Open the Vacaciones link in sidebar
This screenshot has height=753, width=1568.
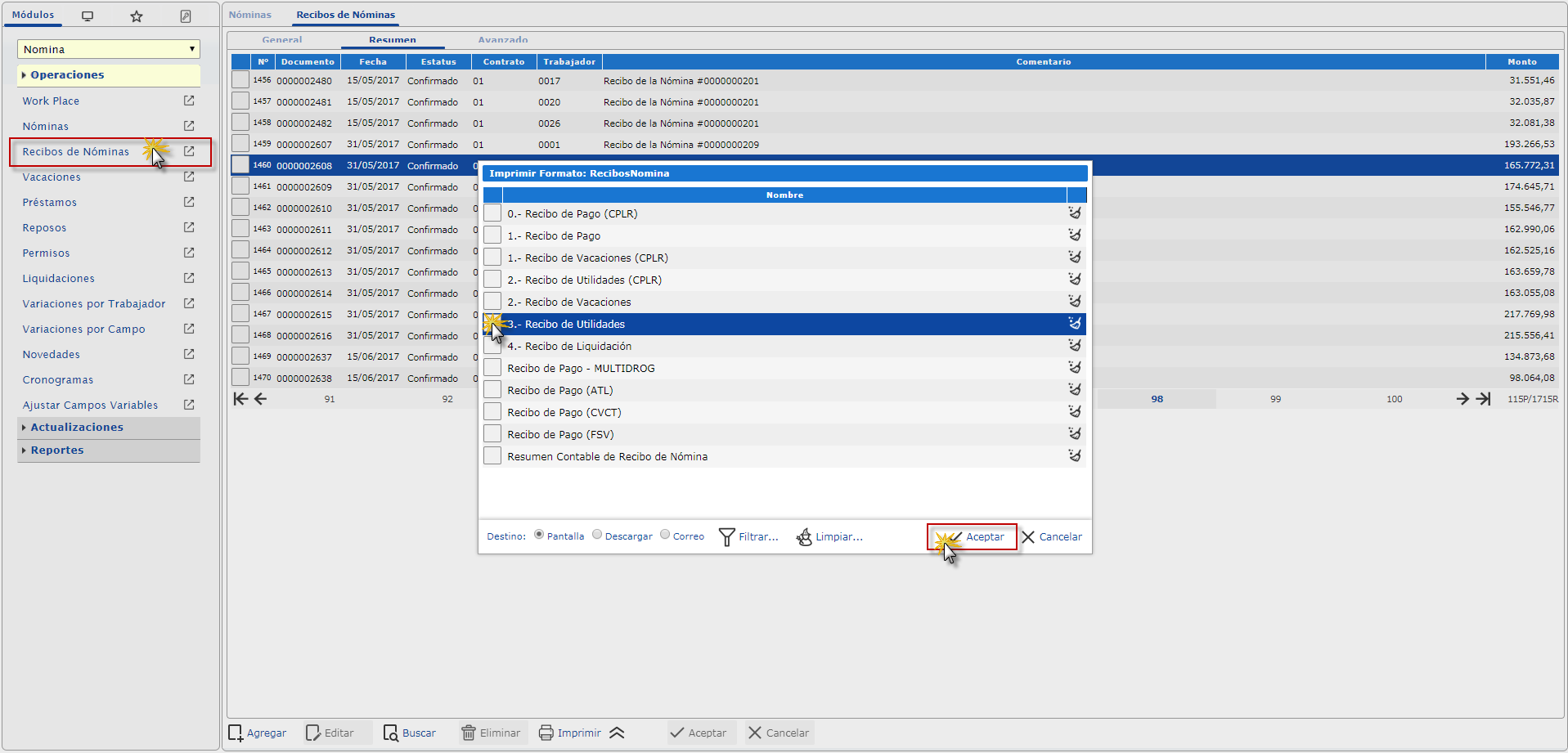coord(52,177)
